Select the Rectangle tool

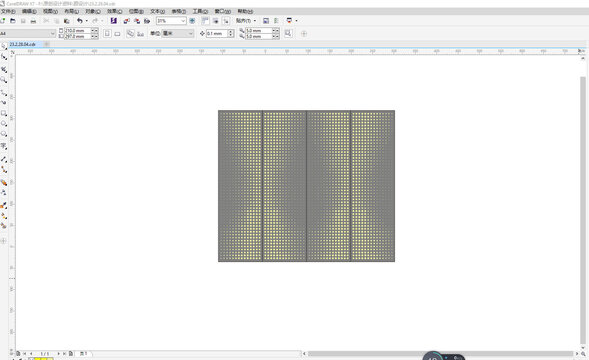[x=4, y=113]
